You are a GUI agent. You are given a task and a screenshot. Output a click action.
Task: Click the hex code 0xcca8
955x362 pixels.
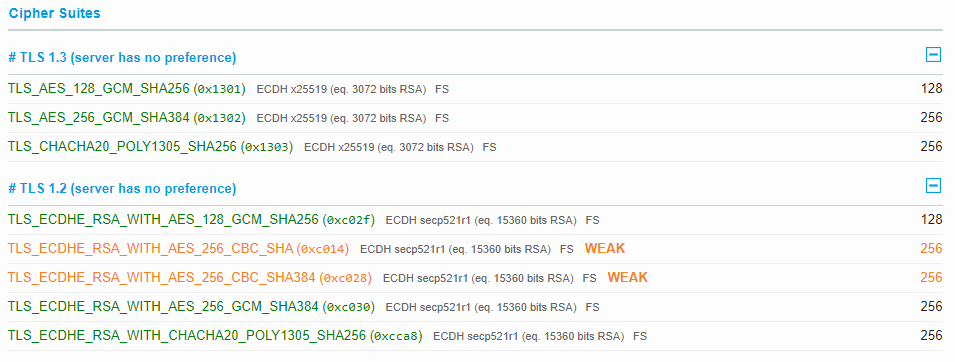(396, 336)
